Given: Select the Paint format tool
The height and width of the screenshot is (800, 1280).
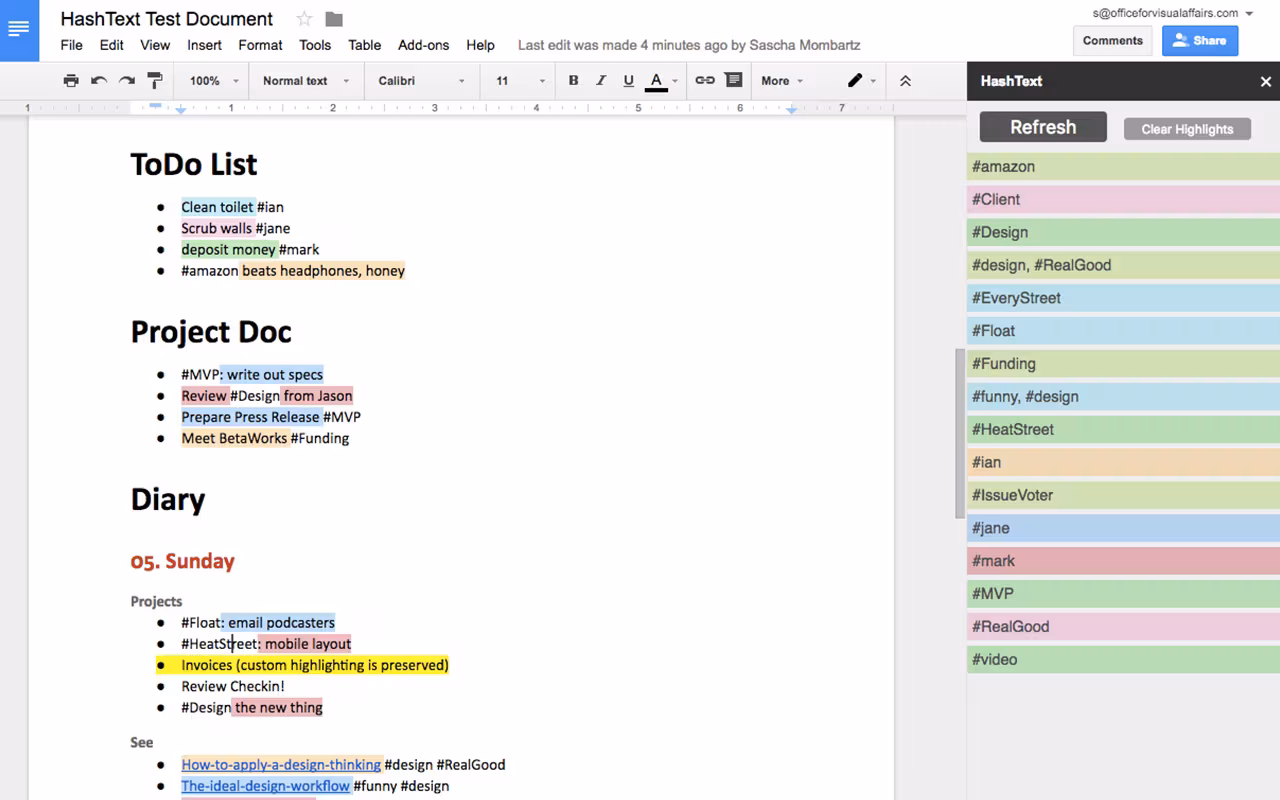Looking at the screenshot, I should pos(155,81).
